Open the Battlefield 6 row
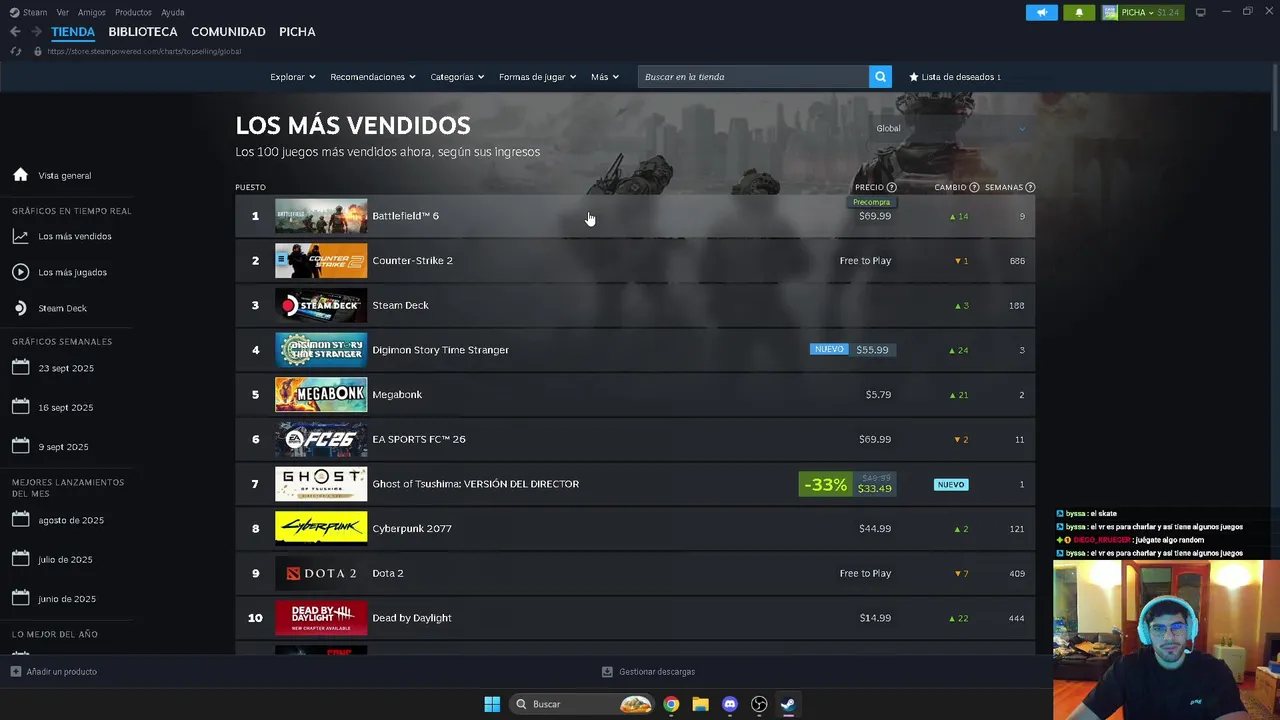The width and height of the screenshot is (1280, 720). [x=635, y=216]
